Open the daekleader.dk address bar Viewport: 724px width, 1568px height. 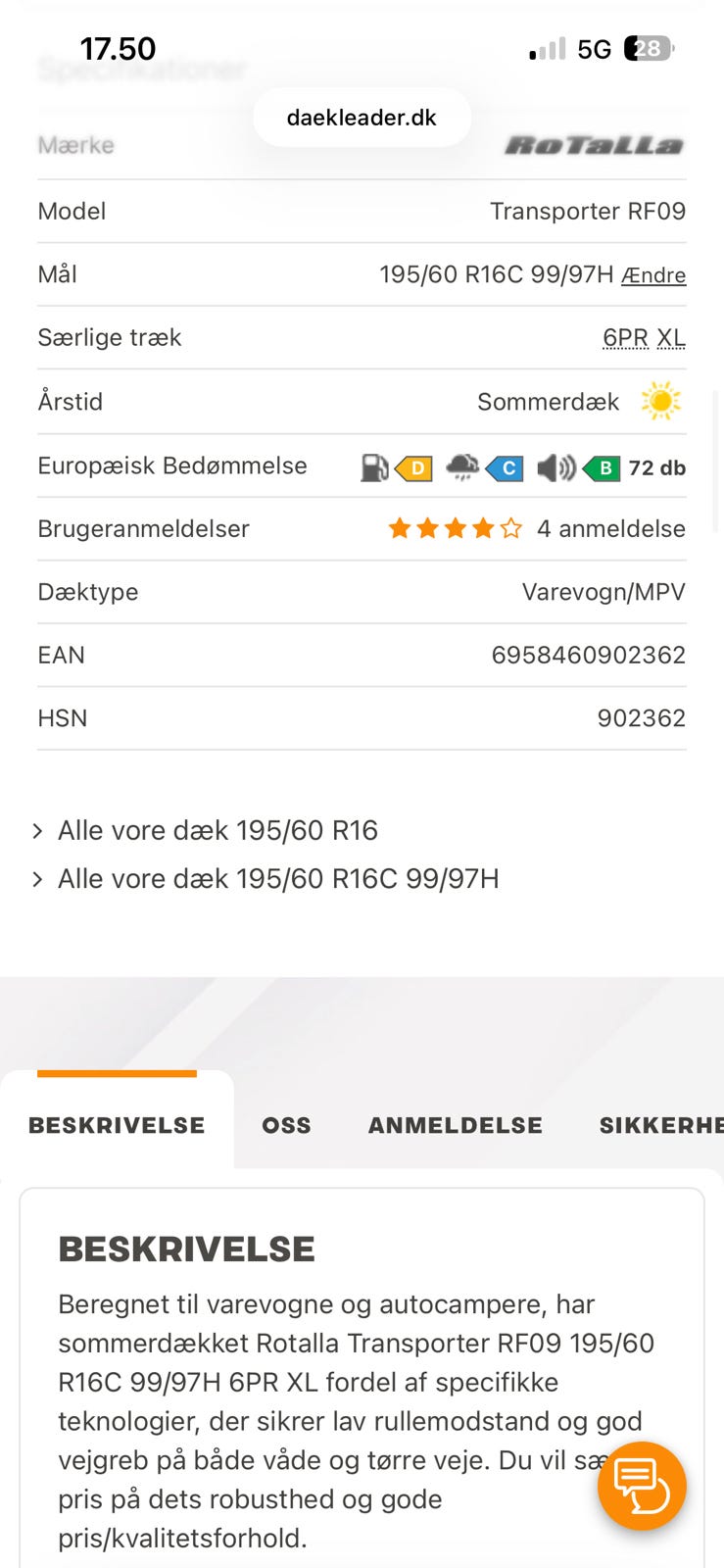pos(362,117)
